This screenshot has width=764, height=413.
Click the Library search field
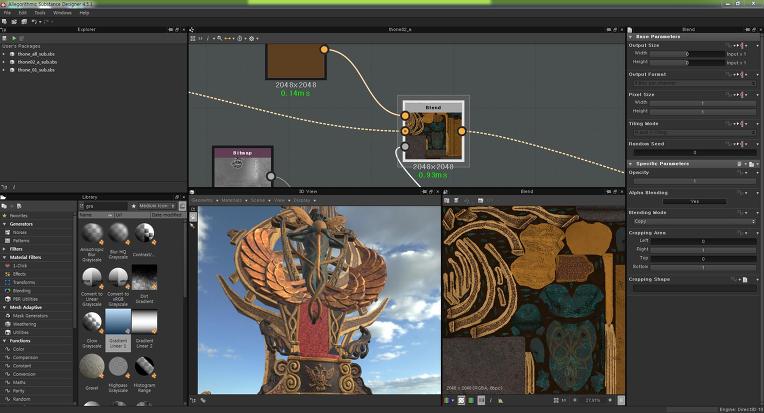coord(106,206)
